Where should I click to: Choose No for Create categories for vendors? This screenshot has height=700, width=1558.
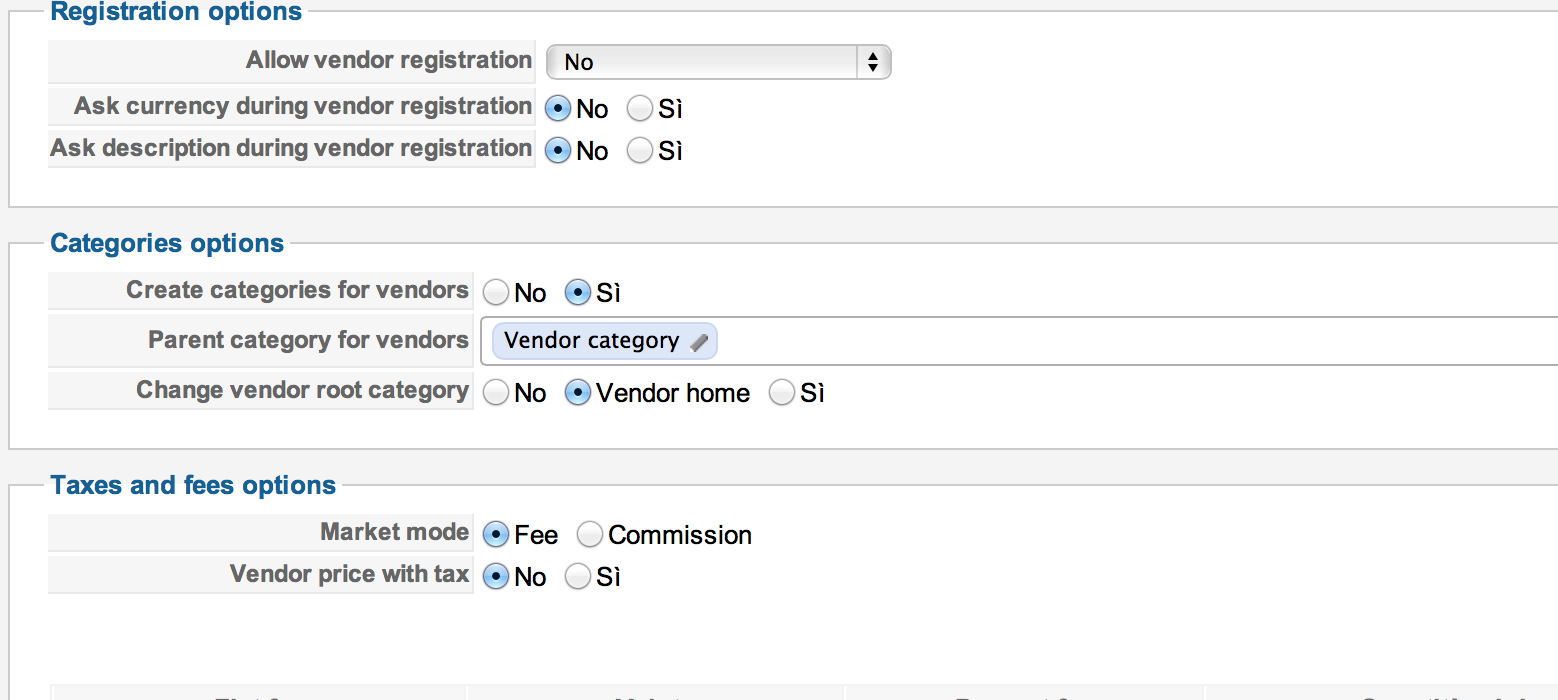496,292
